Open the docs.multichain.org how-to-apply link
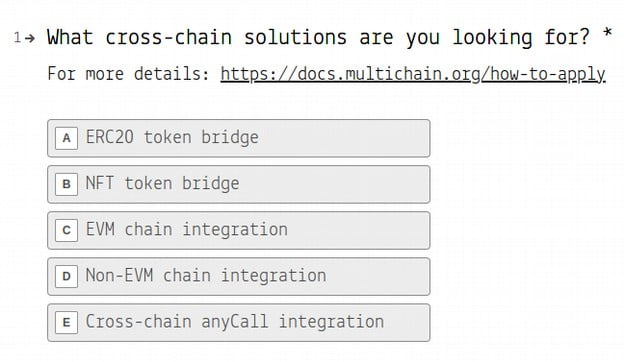This screenshot has height=362, width=624. [x=413, y=74]
